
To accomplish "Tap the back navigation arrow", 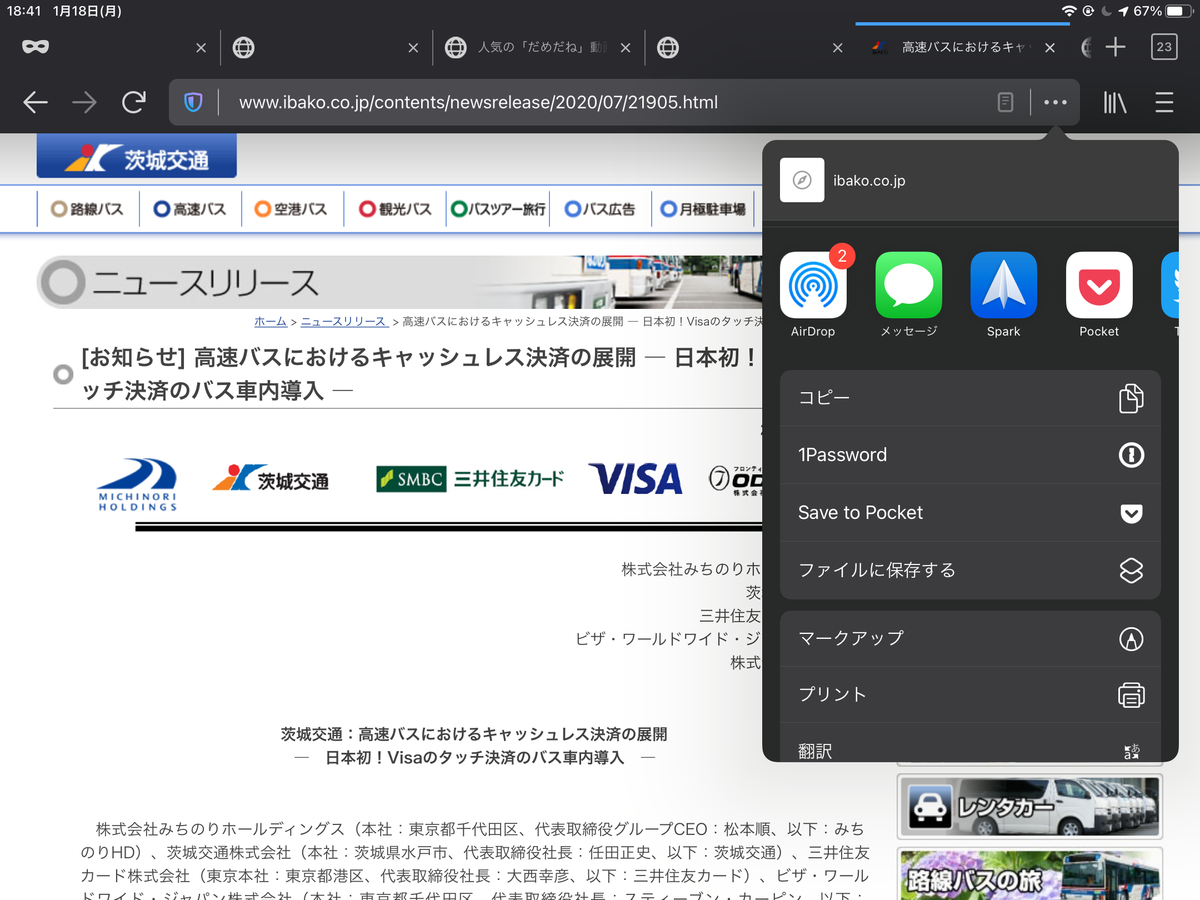I will (35, 102).
